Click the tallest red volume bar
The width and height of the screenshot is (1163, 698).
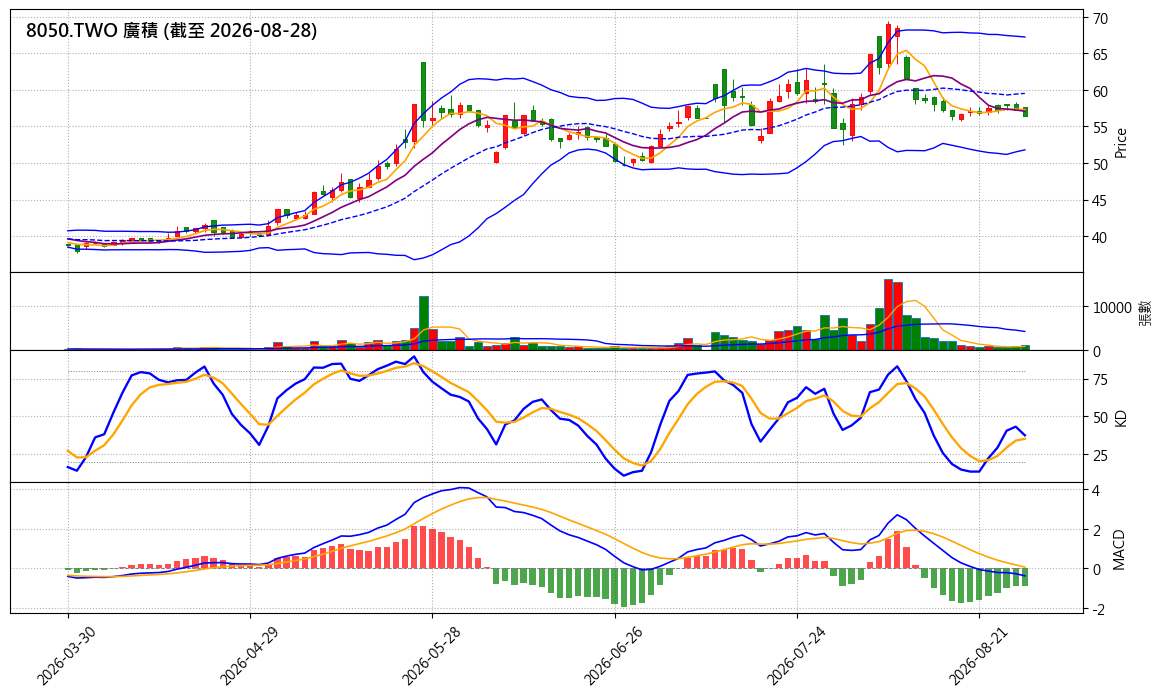(x=889, y=315)
